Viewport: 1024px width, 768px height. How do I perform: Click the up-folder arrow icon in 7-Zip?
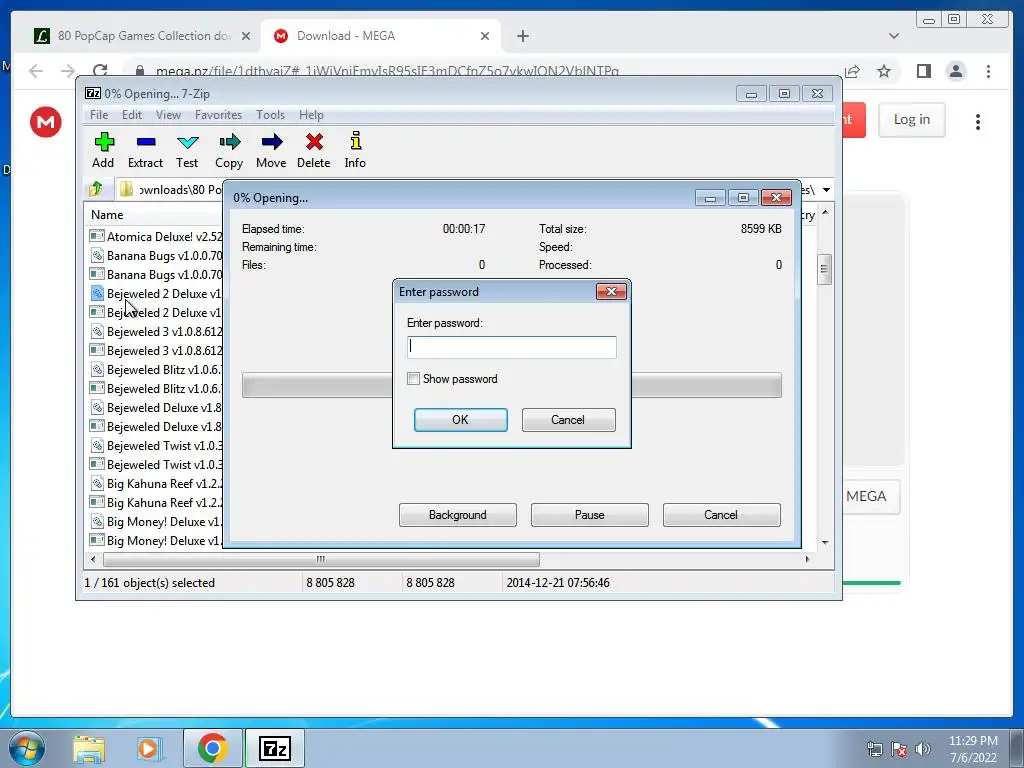[95, 189]
